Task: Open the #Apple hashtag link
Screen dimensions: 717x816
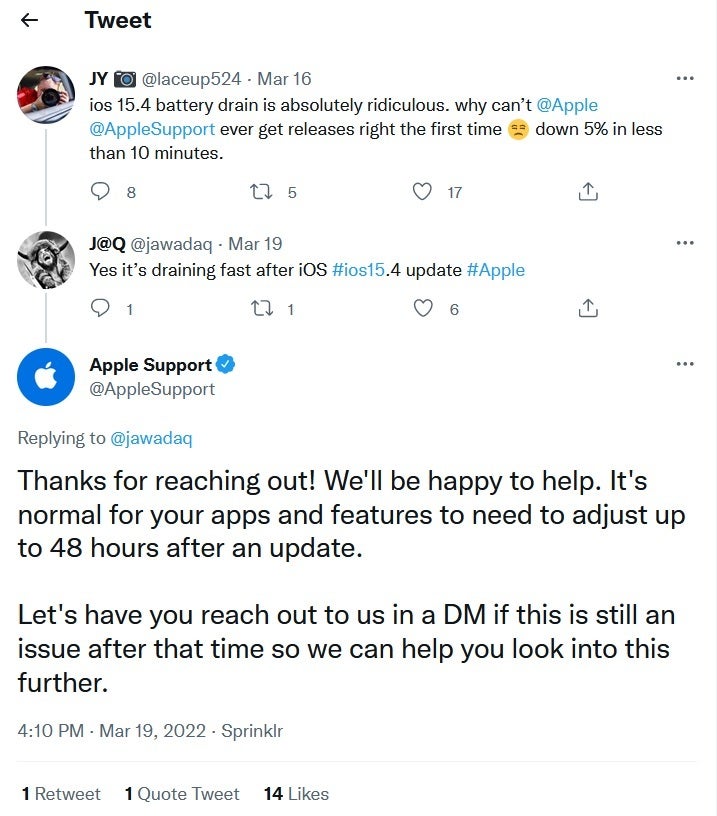Action: (496, 270)
